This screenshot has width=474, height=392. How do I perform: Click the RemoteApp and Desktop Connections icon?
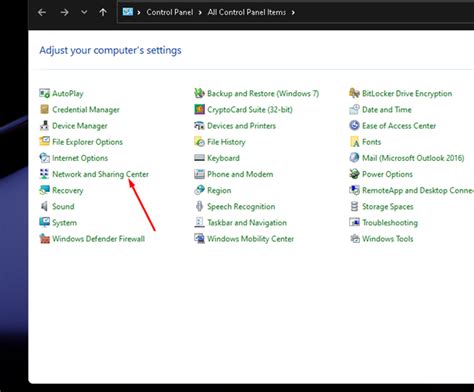(x=354, y=190)
